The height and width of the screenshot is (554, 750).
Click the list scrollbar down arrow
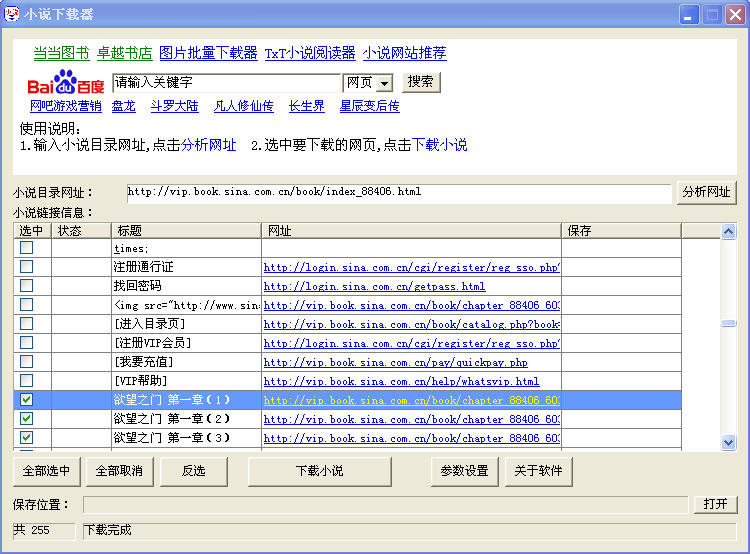728,441
